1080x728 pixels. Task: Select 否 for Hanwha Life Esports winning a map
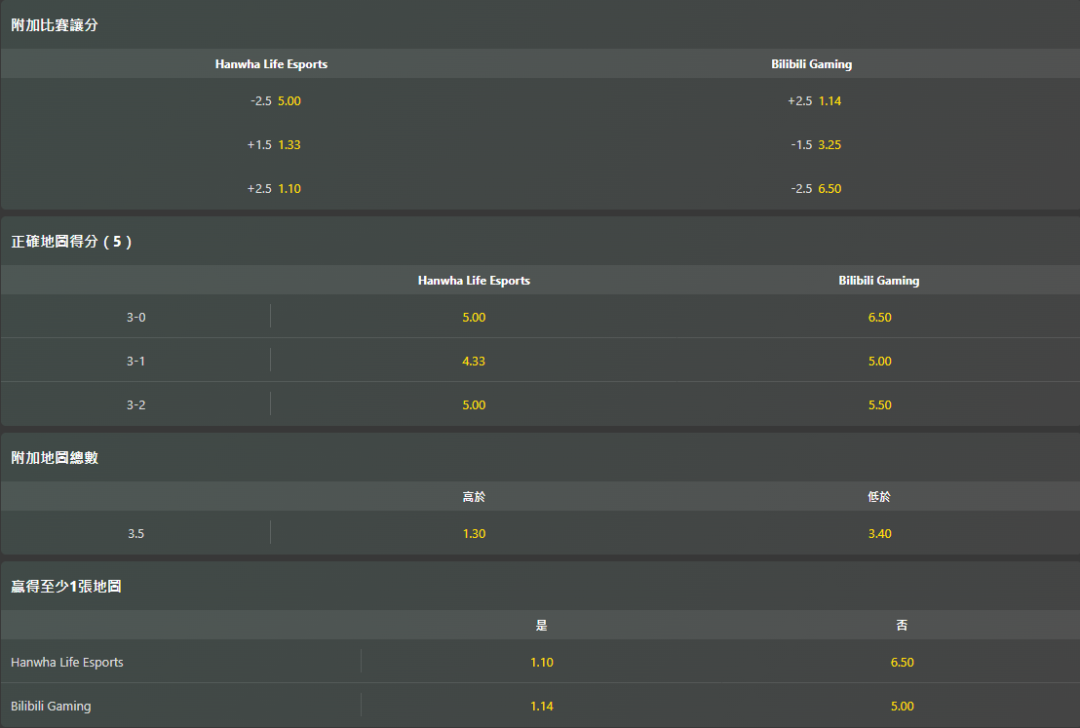902,662
